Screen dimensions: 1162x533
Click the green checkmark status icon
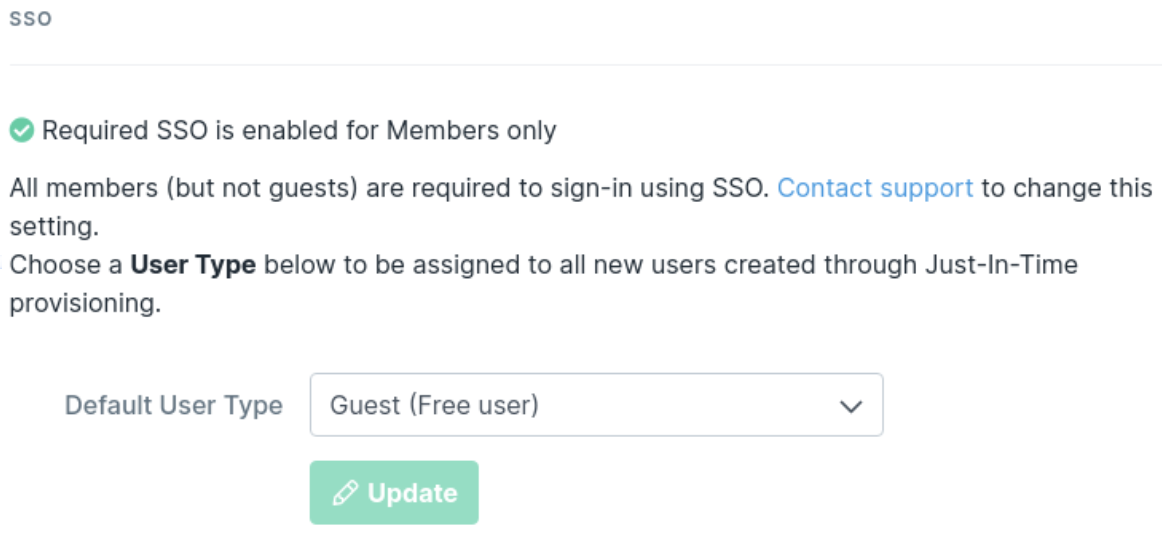coord(21,130)
